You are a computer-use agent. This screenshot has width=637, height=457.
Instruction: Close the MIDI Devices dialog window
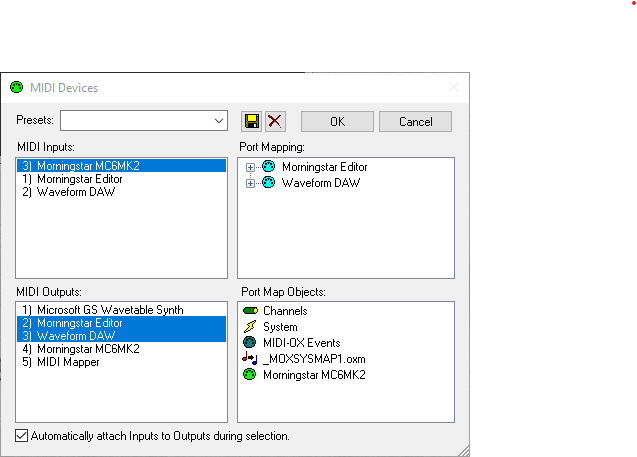[x=454, y=88]
